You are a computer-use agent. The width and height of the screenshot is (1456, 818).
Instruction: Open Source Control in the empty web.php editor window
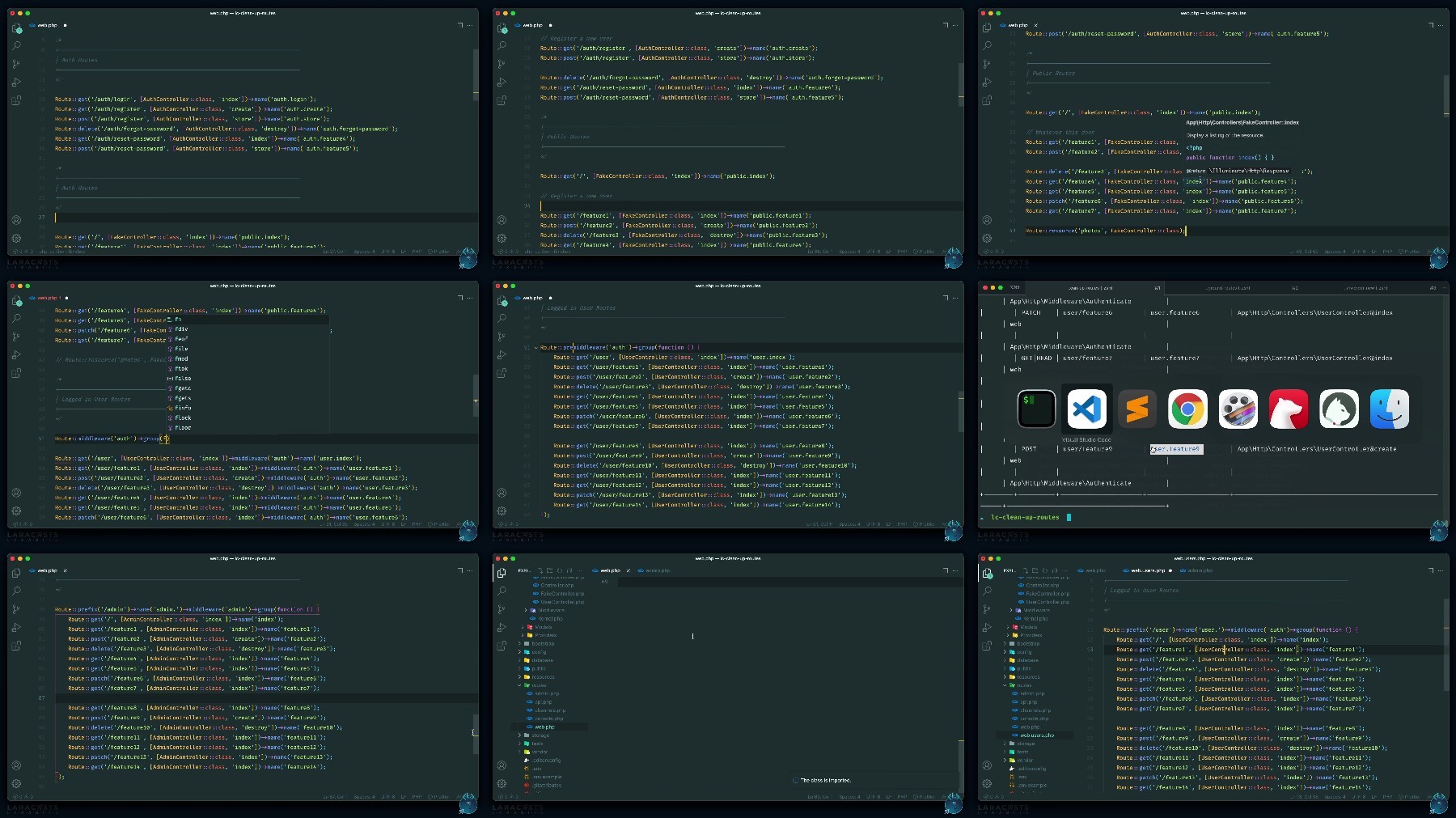click(502, 609)
